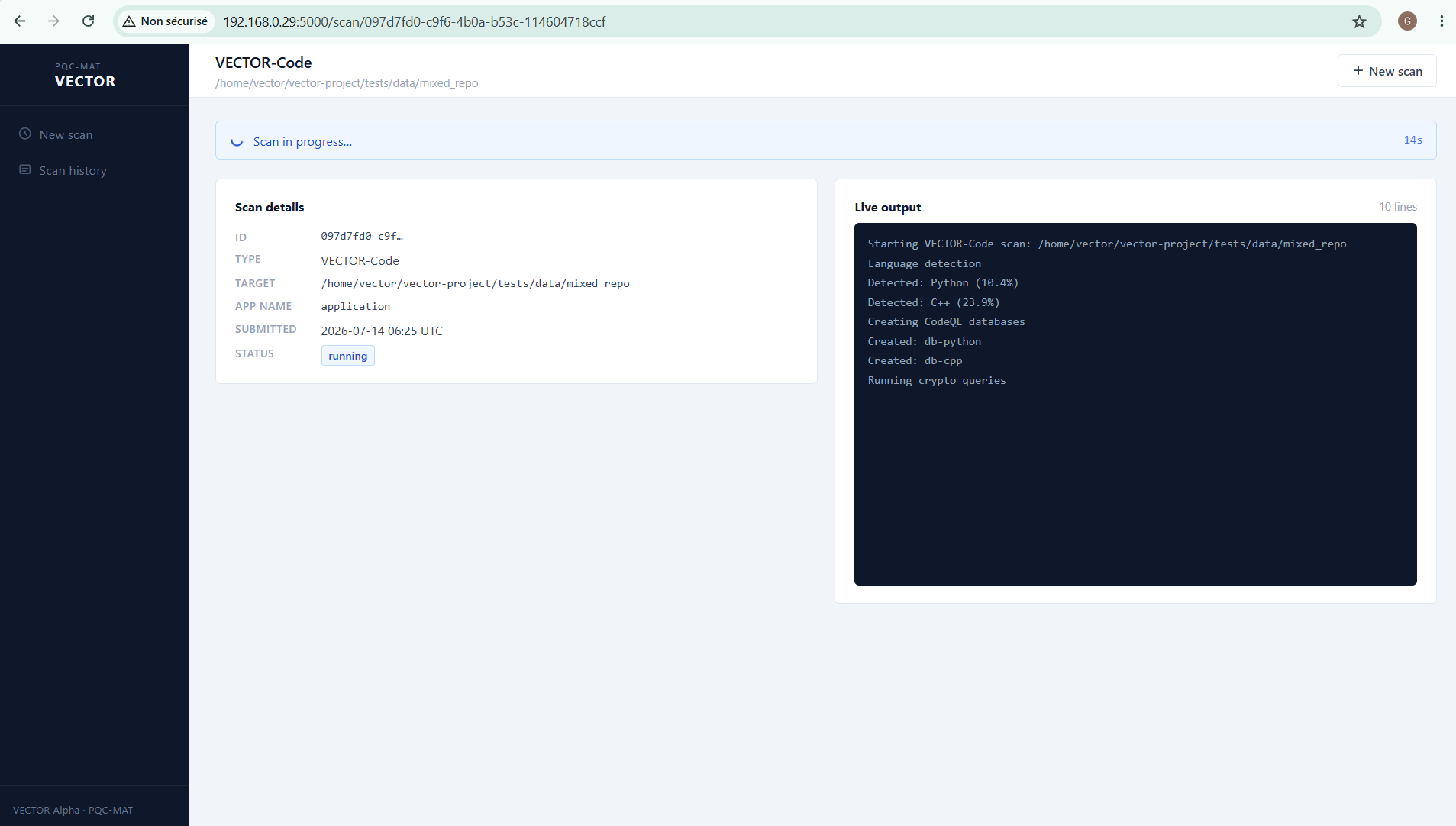The width and height of the screenshot is (1456, 826).
Task: Go back with the browser back arrow
Action: (20, 21)
